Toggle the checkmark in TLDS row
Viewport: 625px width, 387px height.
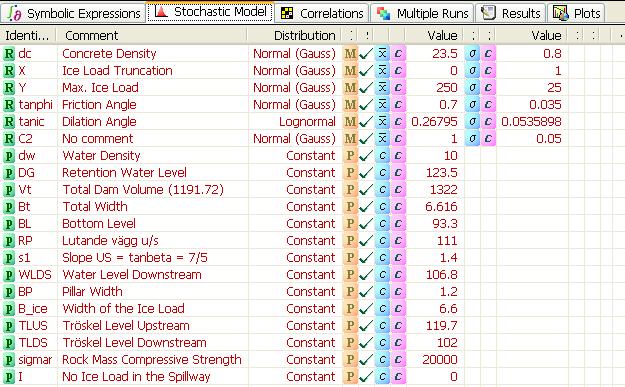pos(366,343)
